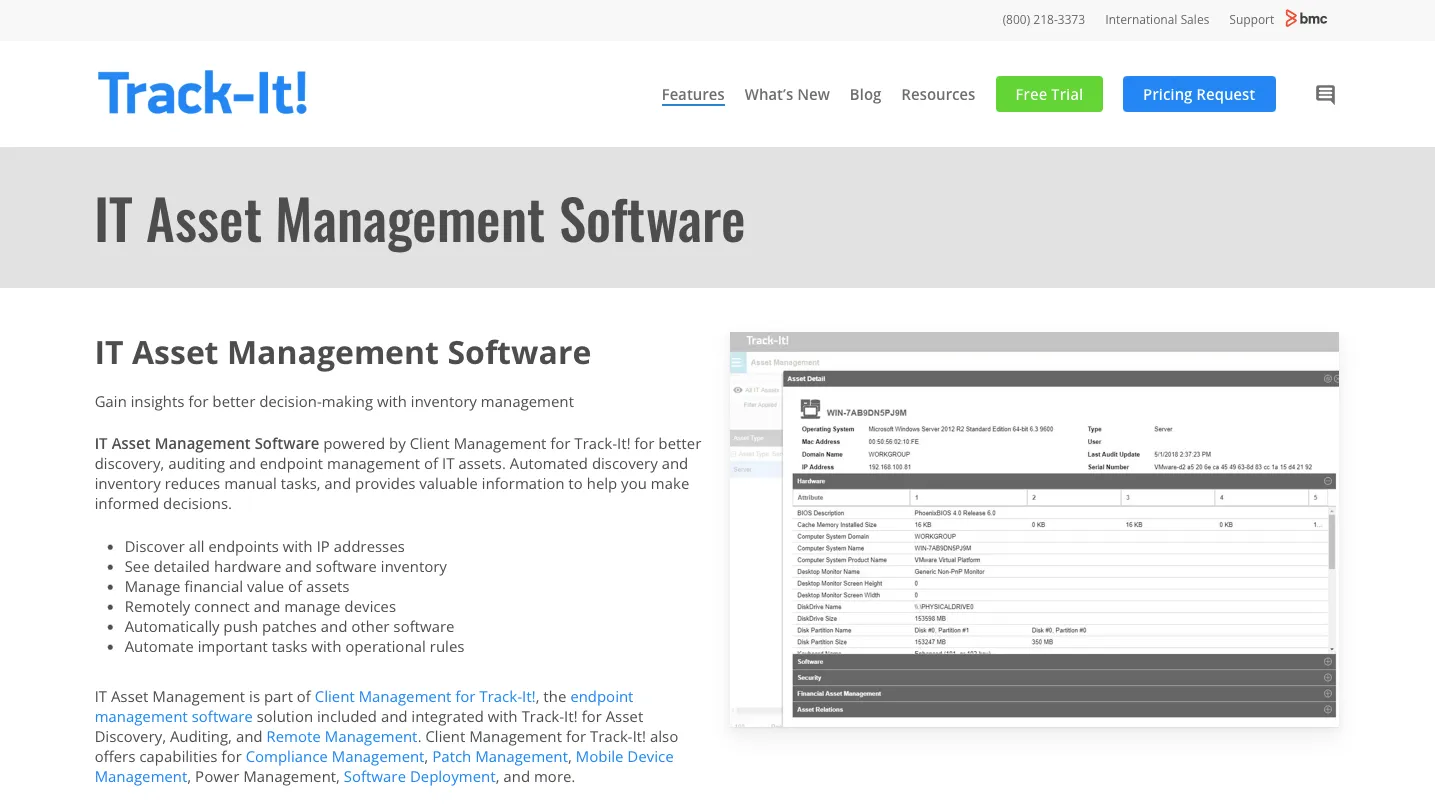
Task: Select the server icon beside WIN-7AB9DN5PJ9M
Action: coord(810,410)
